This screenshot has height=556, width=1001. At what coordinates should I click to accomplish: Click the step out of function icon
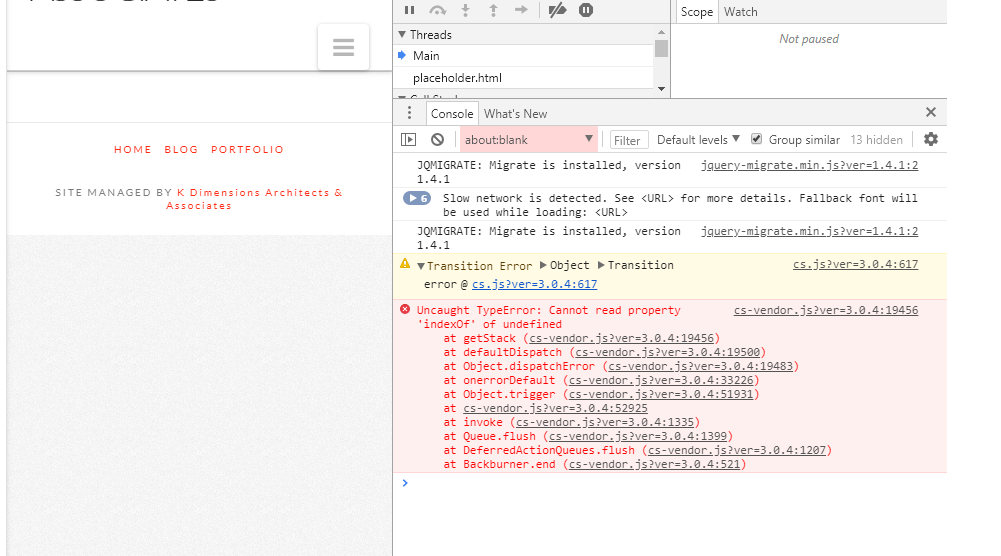coord(492,10)
